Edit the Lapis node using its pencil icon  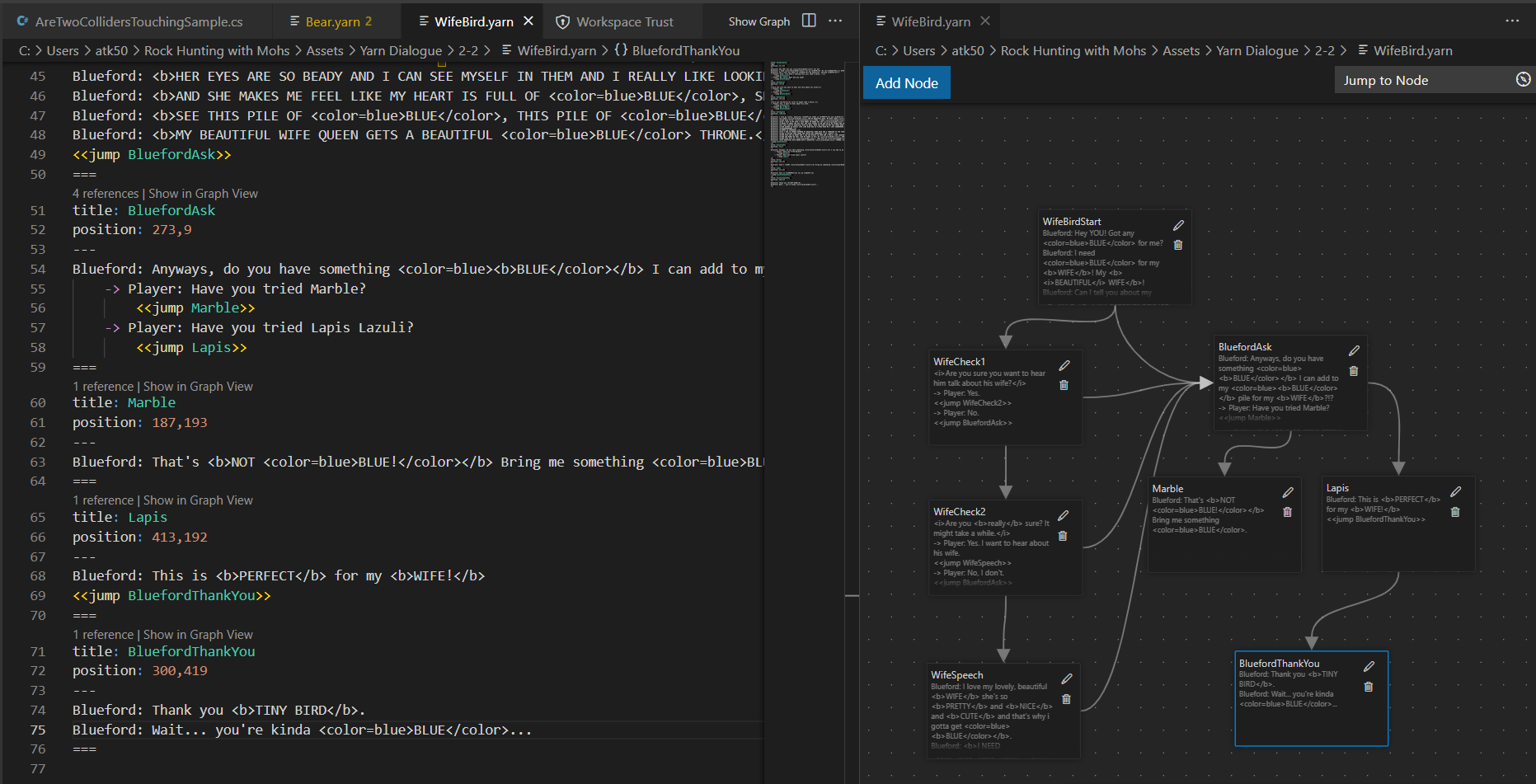point(1455,491)
